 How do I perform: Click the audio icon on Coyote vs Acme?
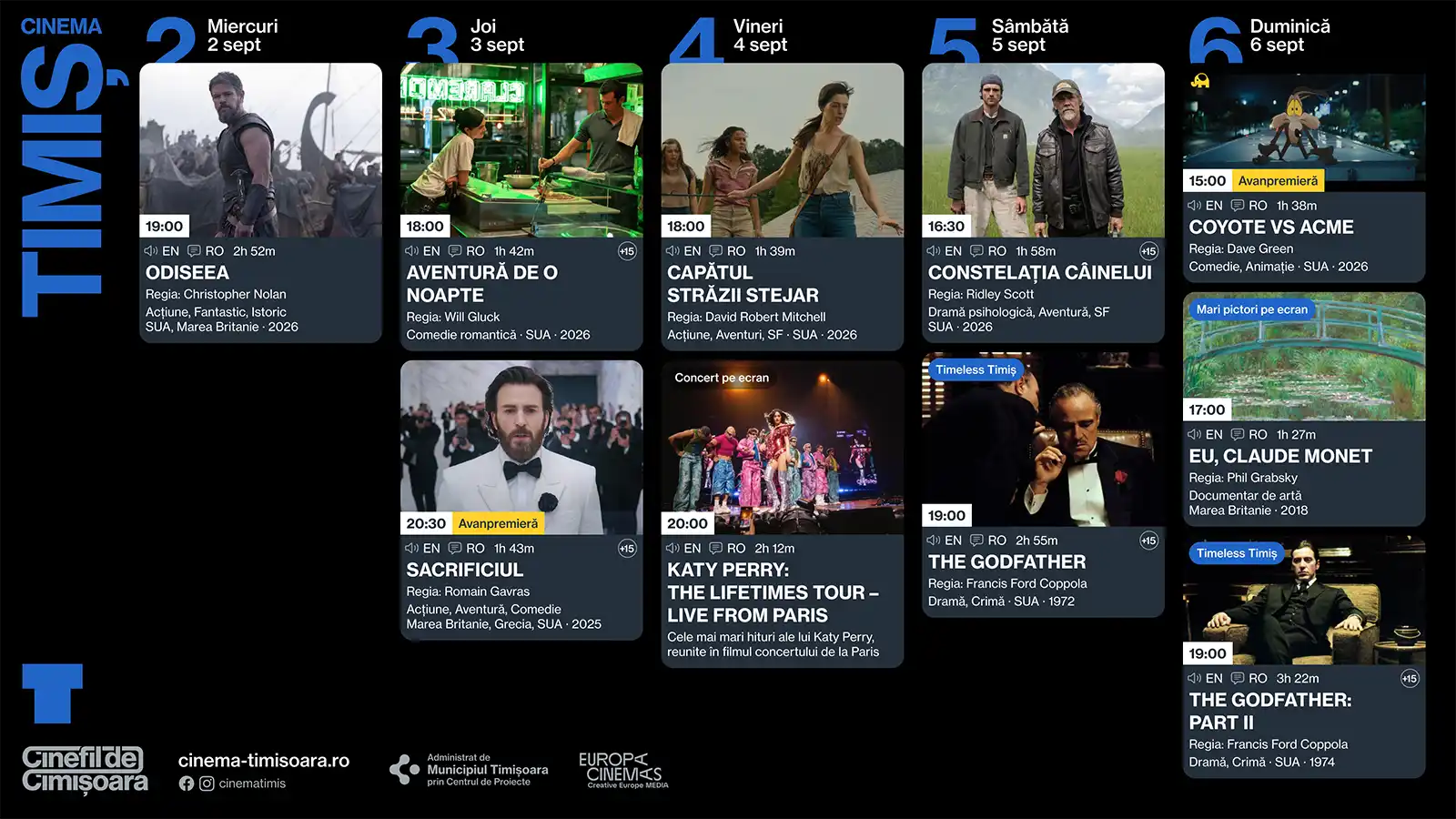[x=1195, y=206]
